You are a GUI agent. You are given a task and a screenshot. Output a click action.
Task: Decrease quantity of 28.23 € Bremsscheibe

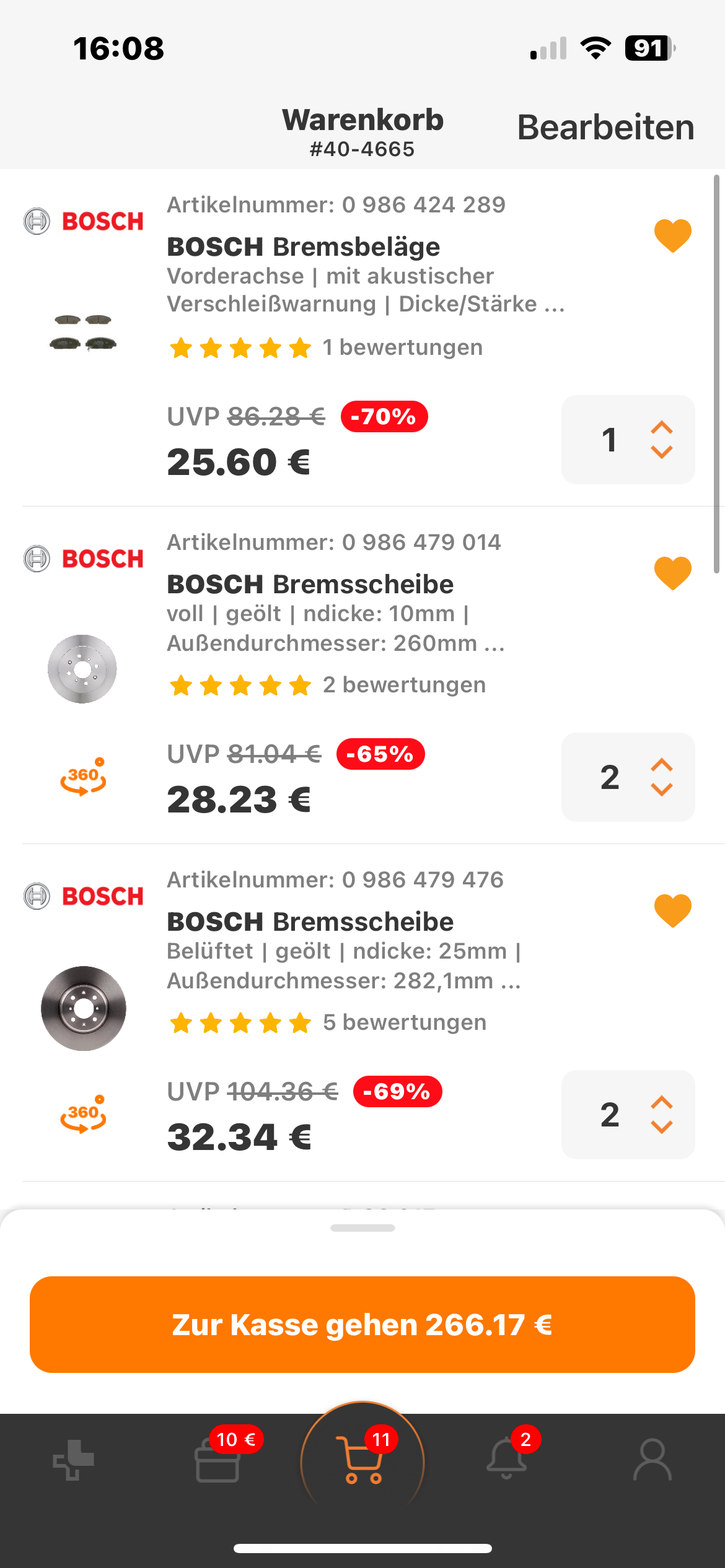[x=662, y=790]
